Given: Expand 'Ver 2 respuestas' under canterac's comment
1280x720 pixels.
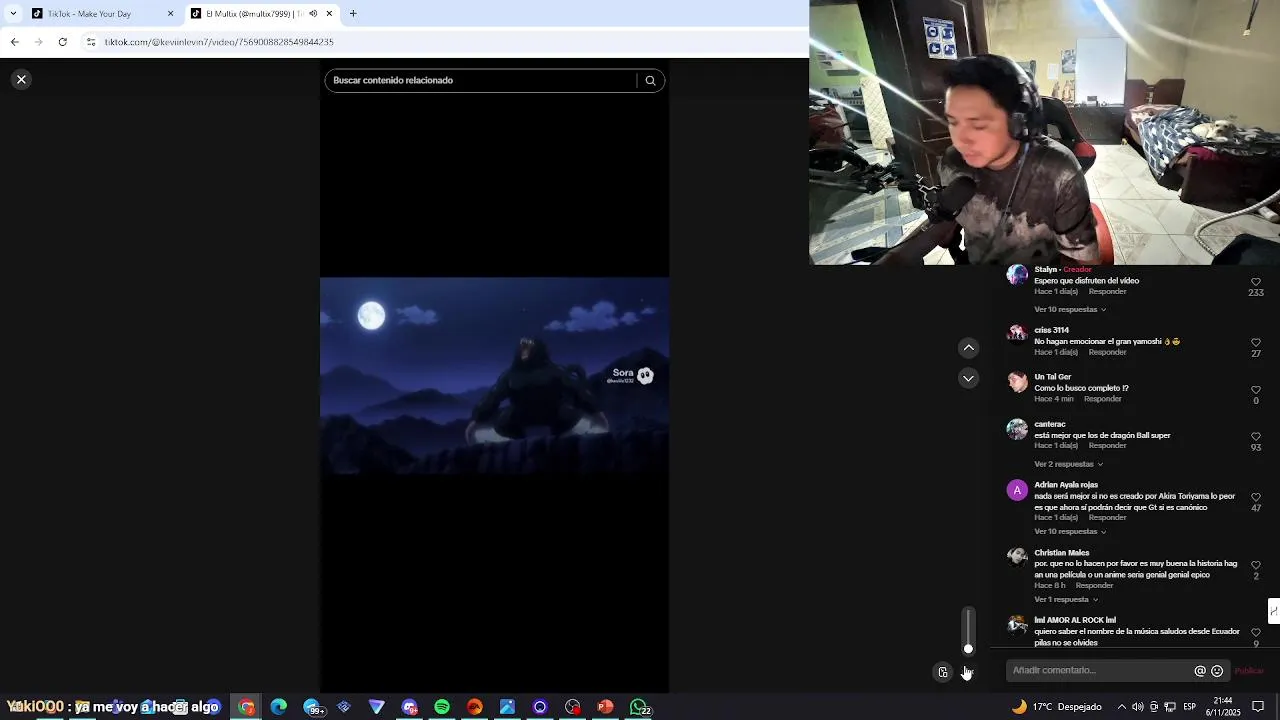Looking at the screenshot, I should [x=1068, y=464].
